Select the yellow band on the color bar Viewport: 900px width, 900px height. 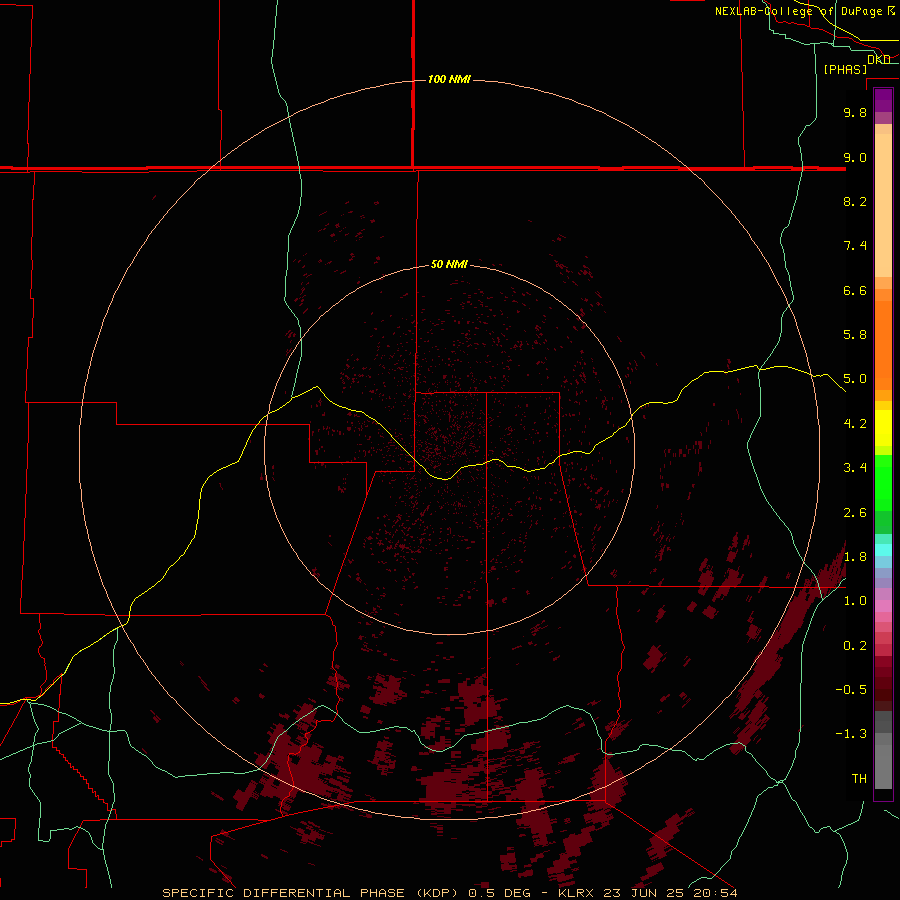(883, 428)
